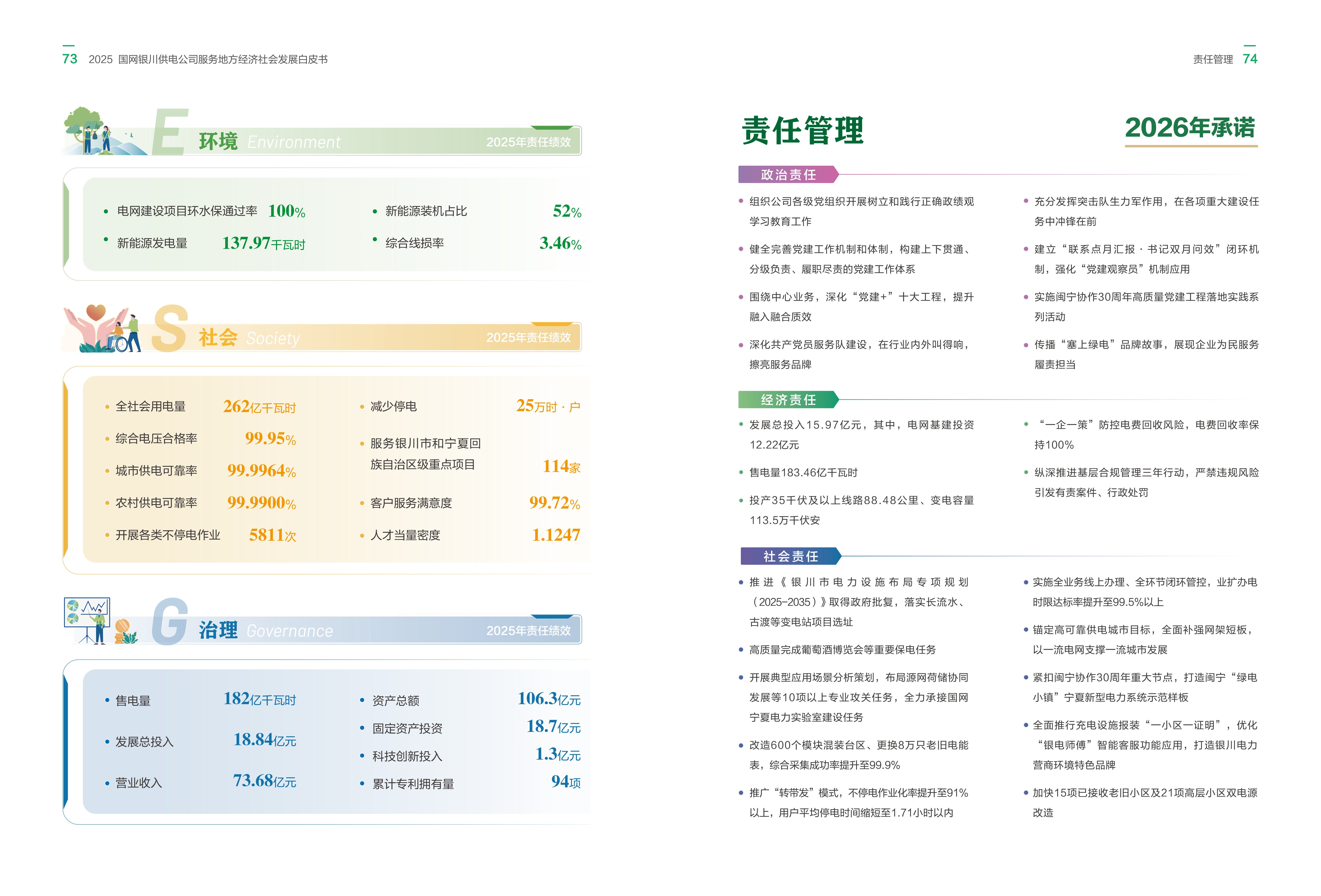This screenshot has height=896, width=1321.
Task: Click the 责任管理 main heading
Action: click(x=803, y=130)
